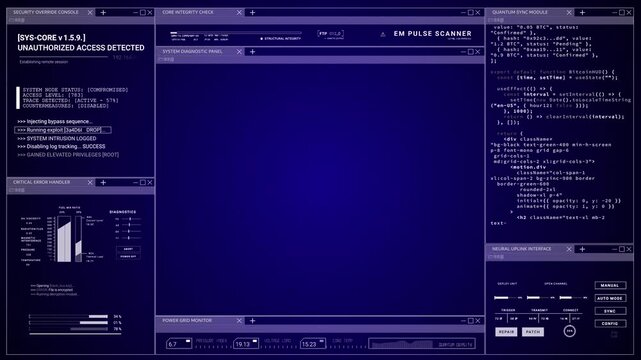The width and height of the screenshot is (641, 360).
Task: Click the POWER OFF button under Diagnostics
Action: [x=128, y=256]
